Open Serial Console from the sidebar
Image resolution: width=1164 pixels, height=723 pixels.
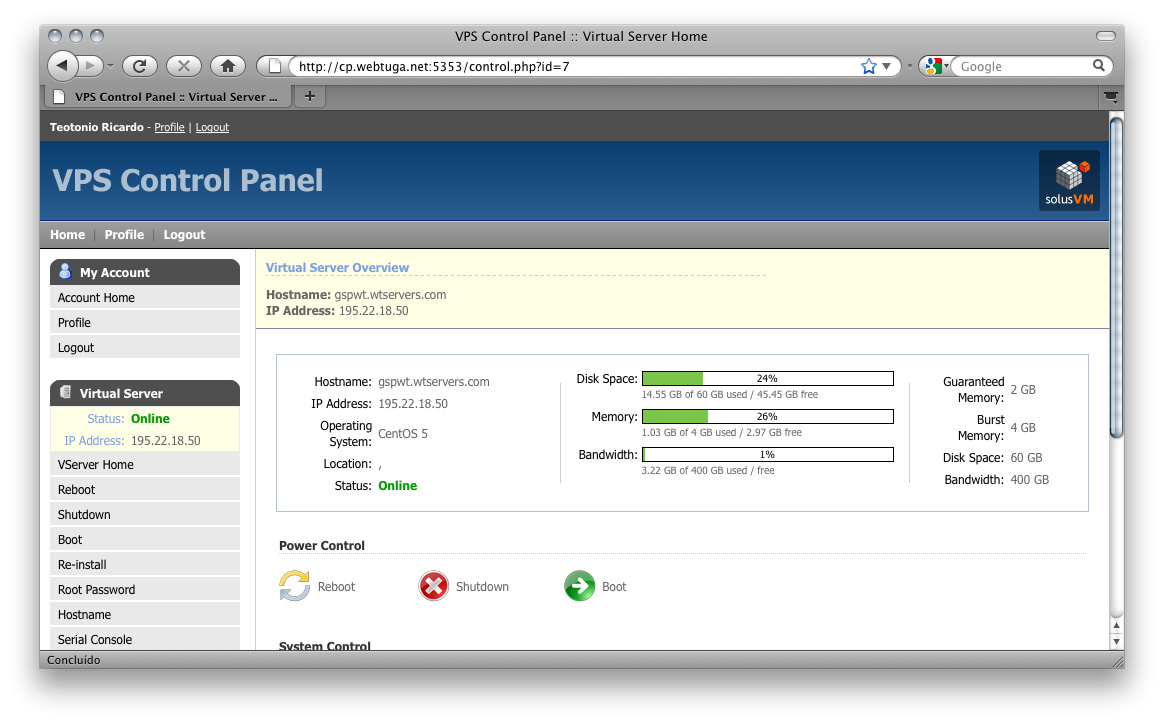(95, 640)
